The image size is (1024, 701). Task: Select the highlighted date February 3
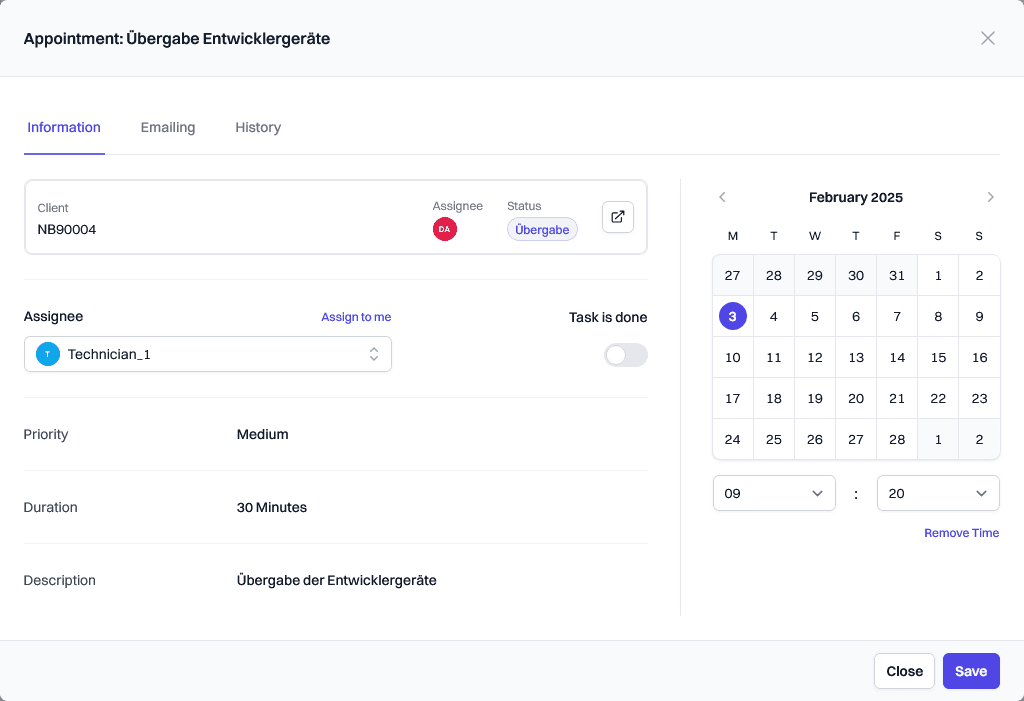(x=733, y=316)
